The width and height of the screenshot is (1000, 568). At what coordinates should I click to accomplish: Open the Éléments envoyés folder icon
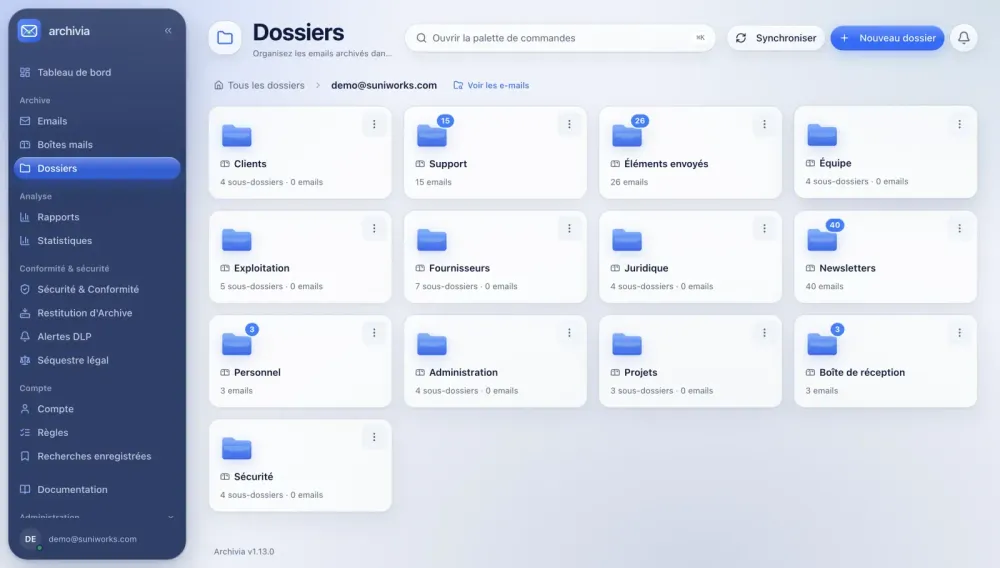pos(627,135)
